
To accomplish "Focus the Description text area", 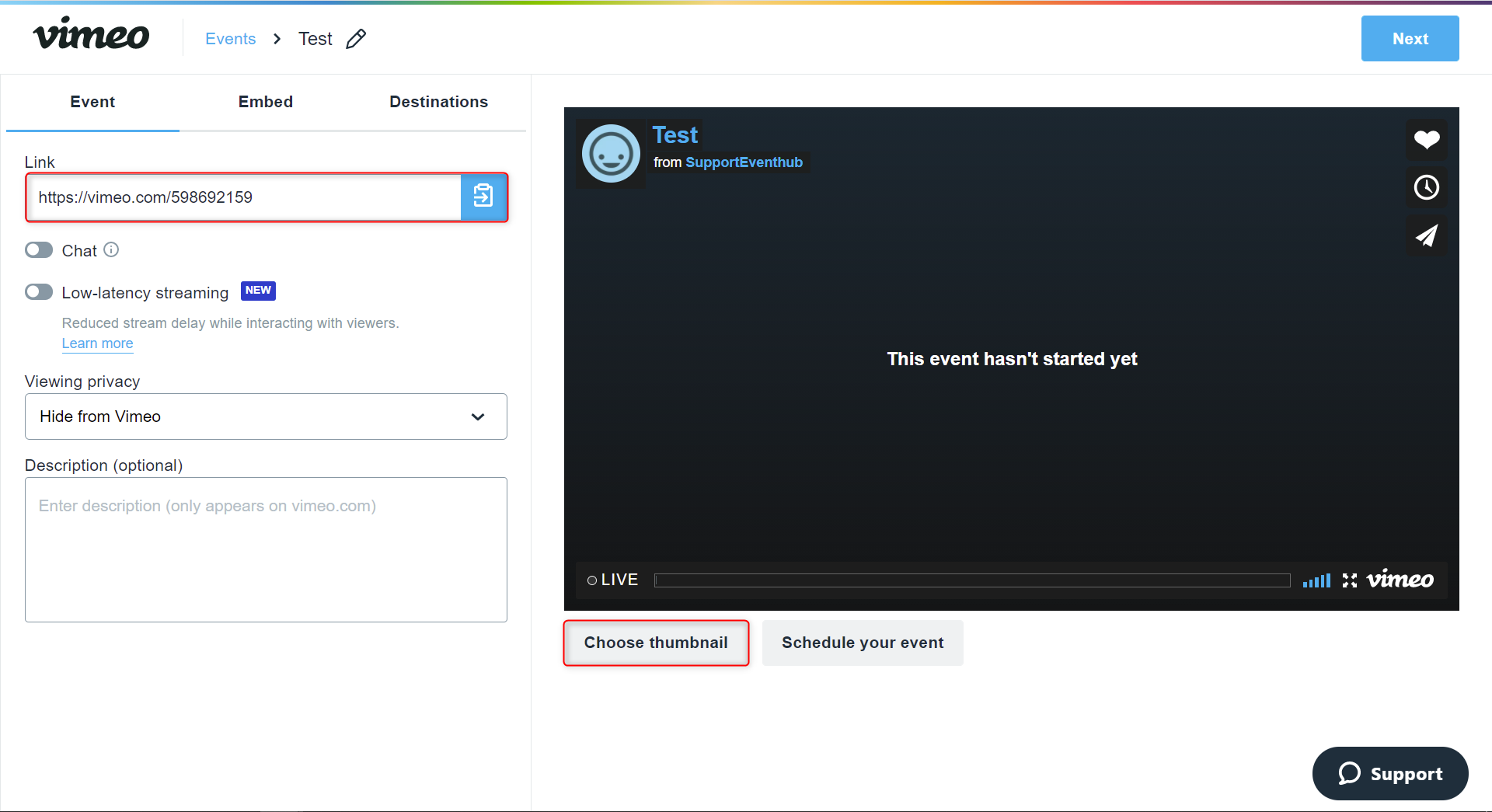I will coord(266,549).
